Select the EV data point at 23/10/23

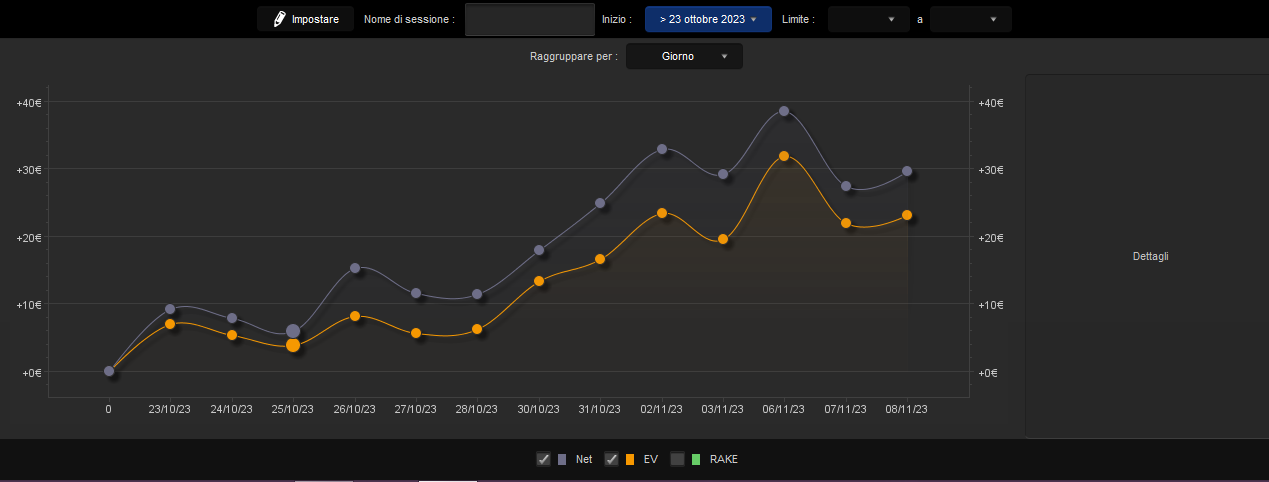(170, 324)
